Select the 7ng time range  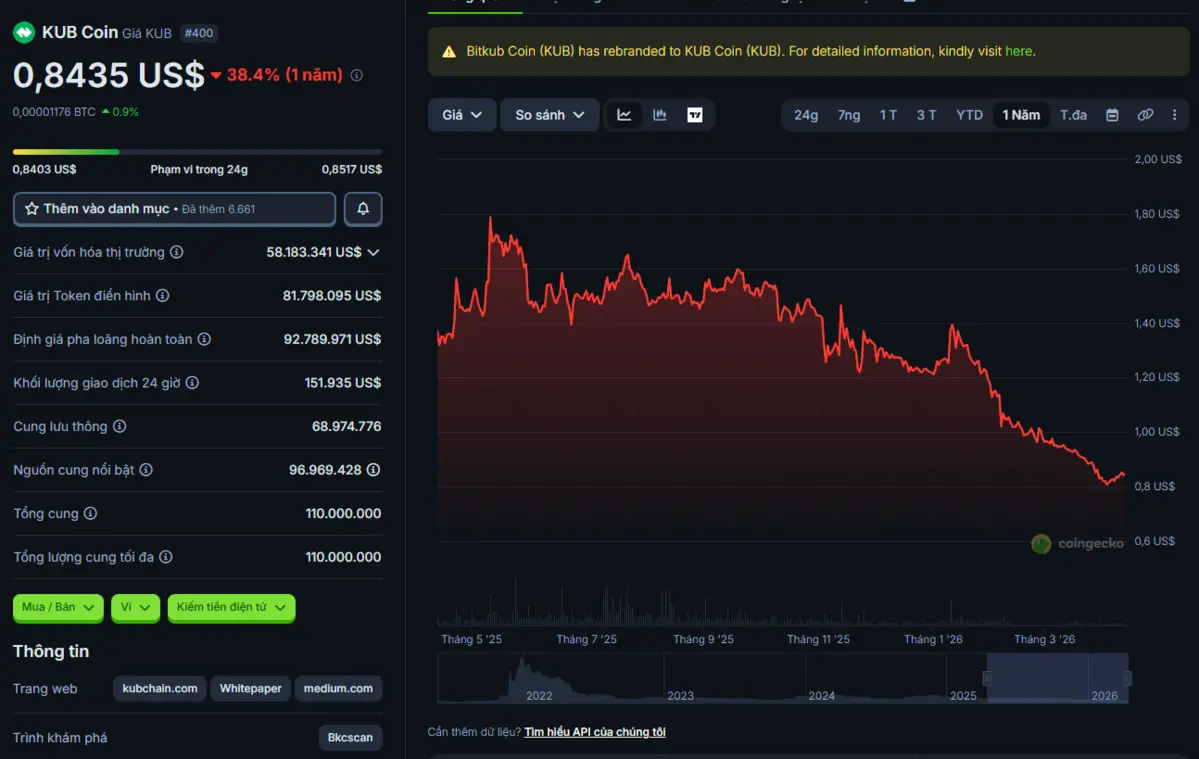pyautogui.click(x=849, y=115)
